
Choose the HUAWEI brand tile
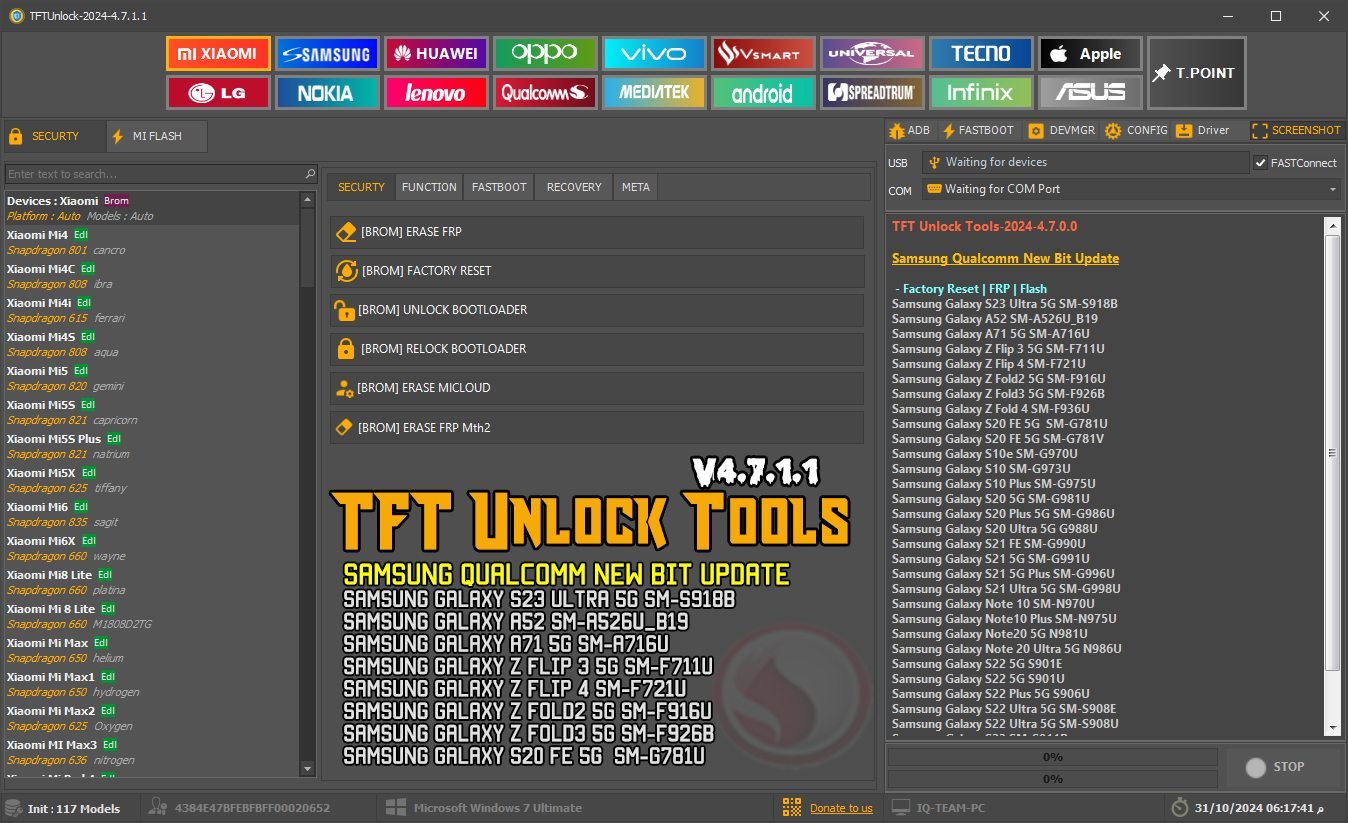435,53
